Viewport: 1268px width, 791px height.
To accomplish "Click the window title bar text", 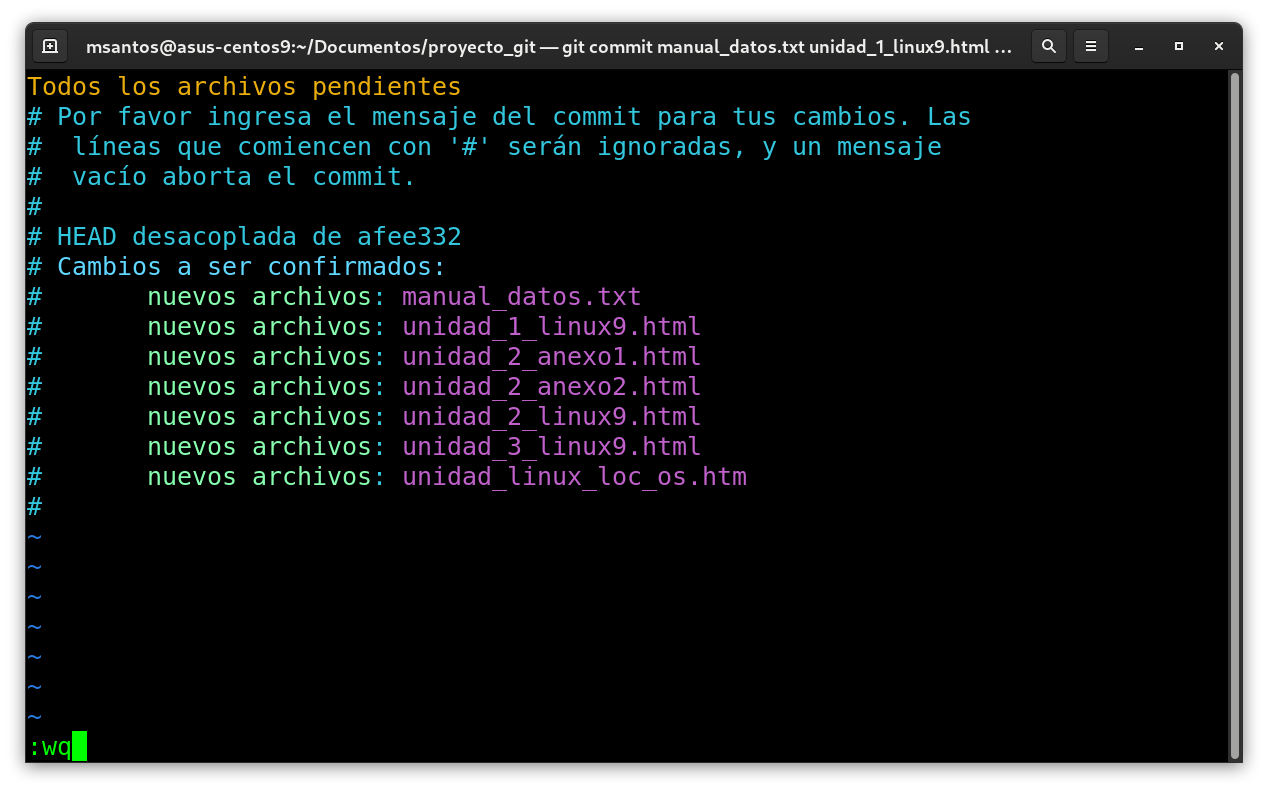I will (x=548, y=46).
